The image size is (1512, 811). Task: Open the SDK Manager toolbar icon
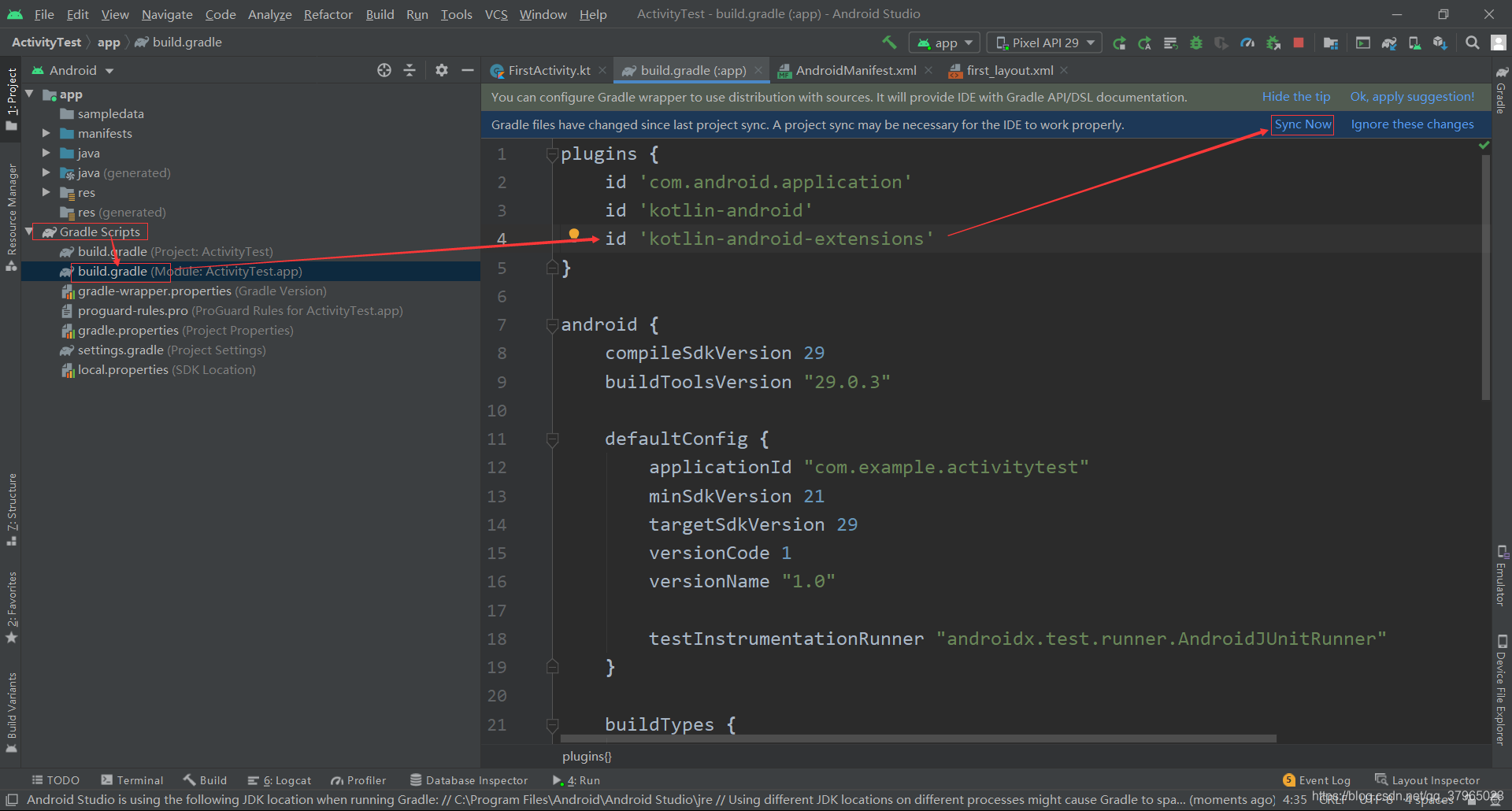click(1441, 43)
